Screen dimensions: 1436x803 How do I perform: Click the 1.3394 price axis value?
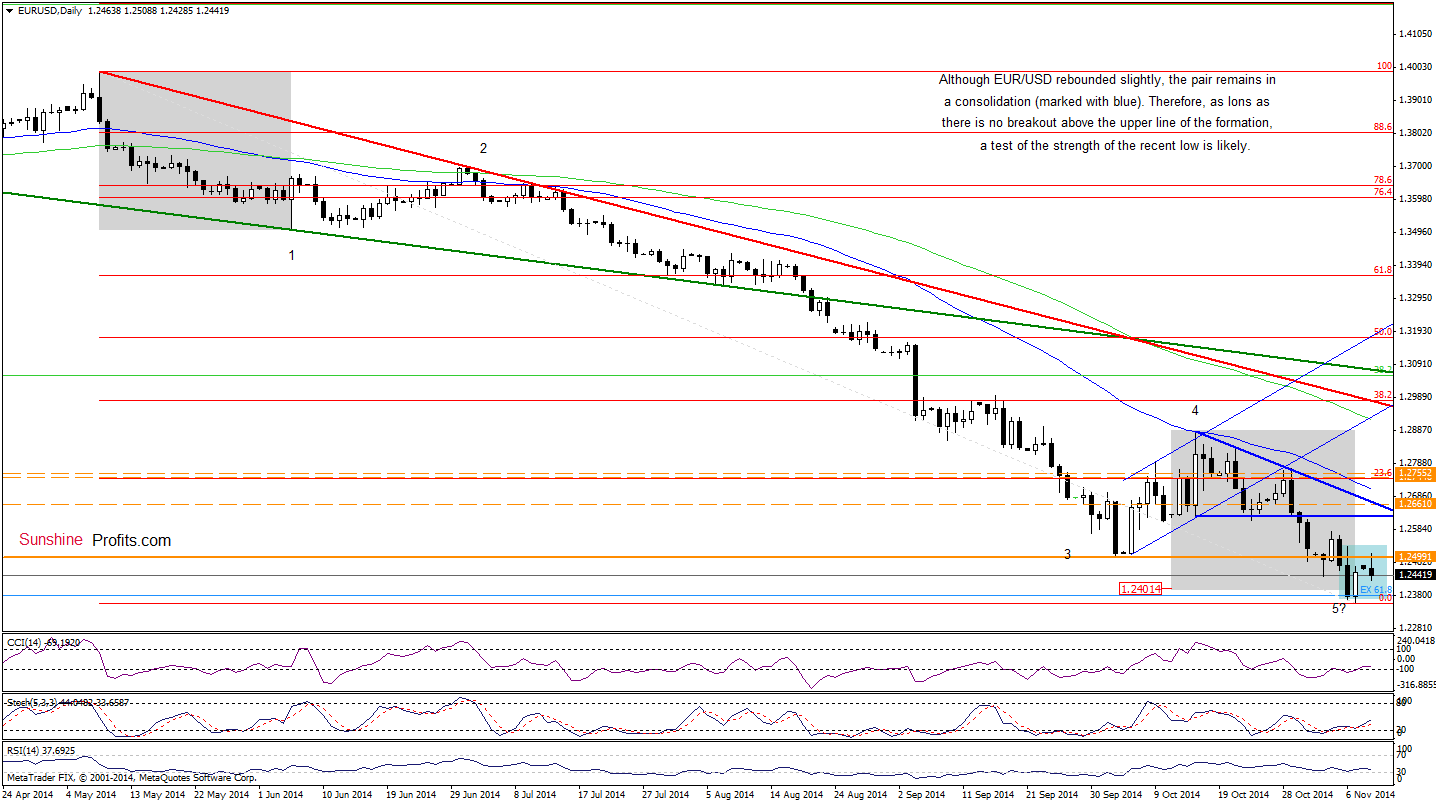pos(1417,265)
